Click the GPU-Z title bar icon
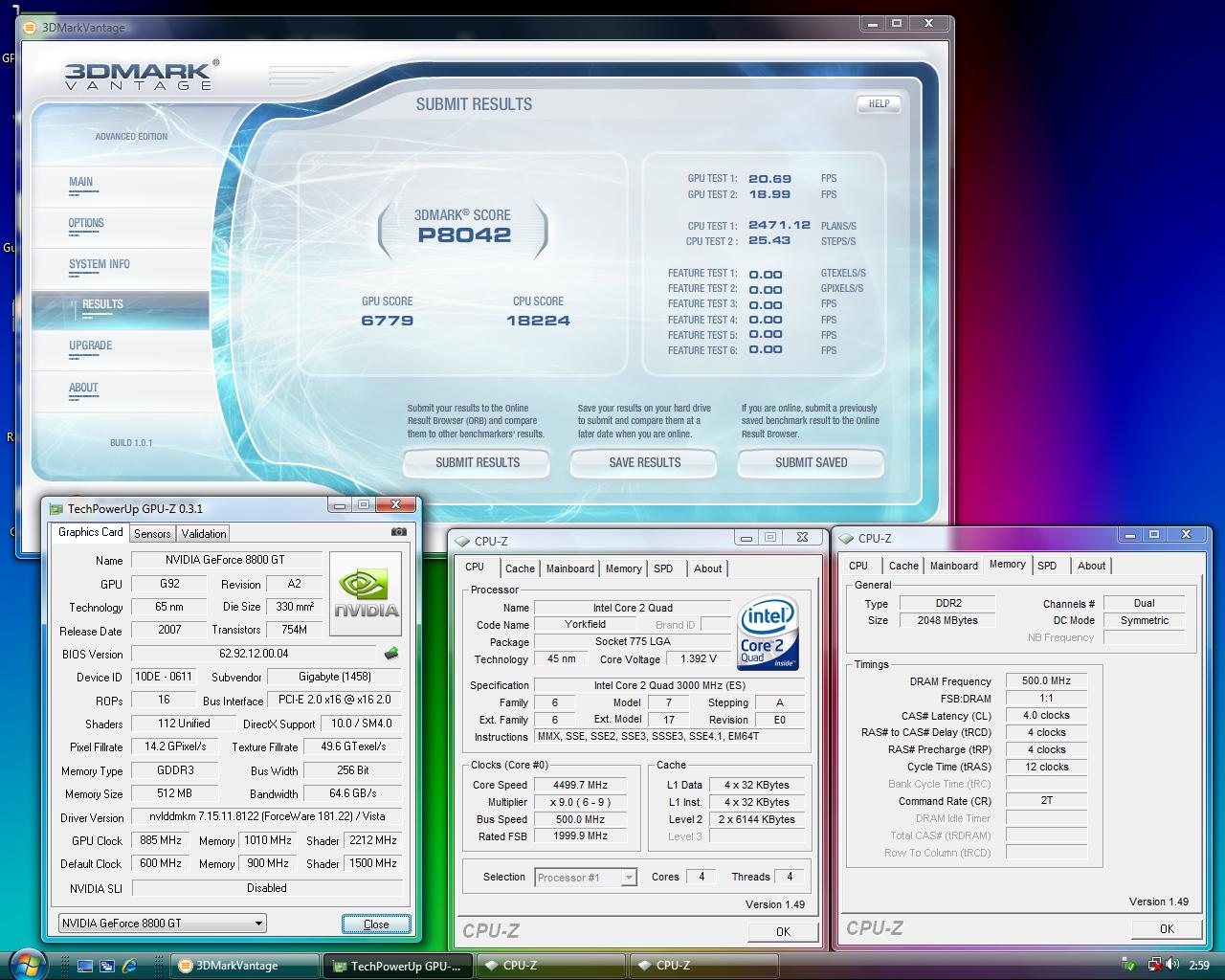The height and width of the screenshot is (980, 1225). point(56,509)
